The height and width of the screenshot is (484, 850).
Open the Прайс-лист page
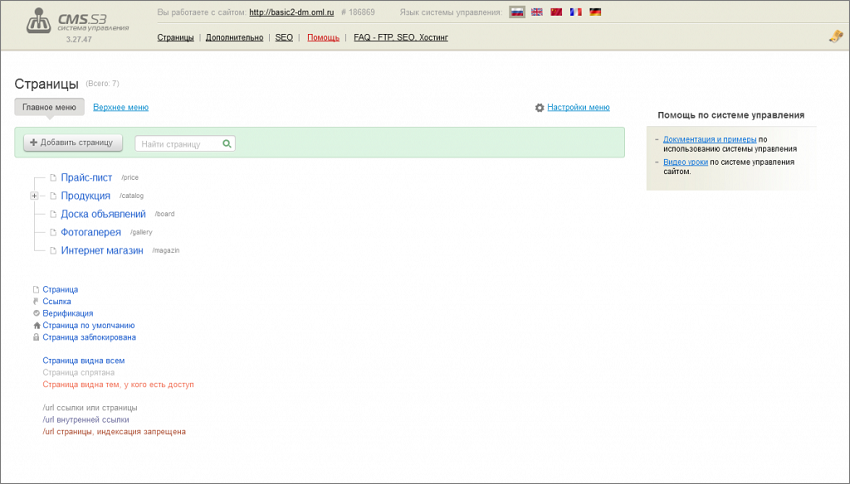pyautogui.click(x=86, y=177)
